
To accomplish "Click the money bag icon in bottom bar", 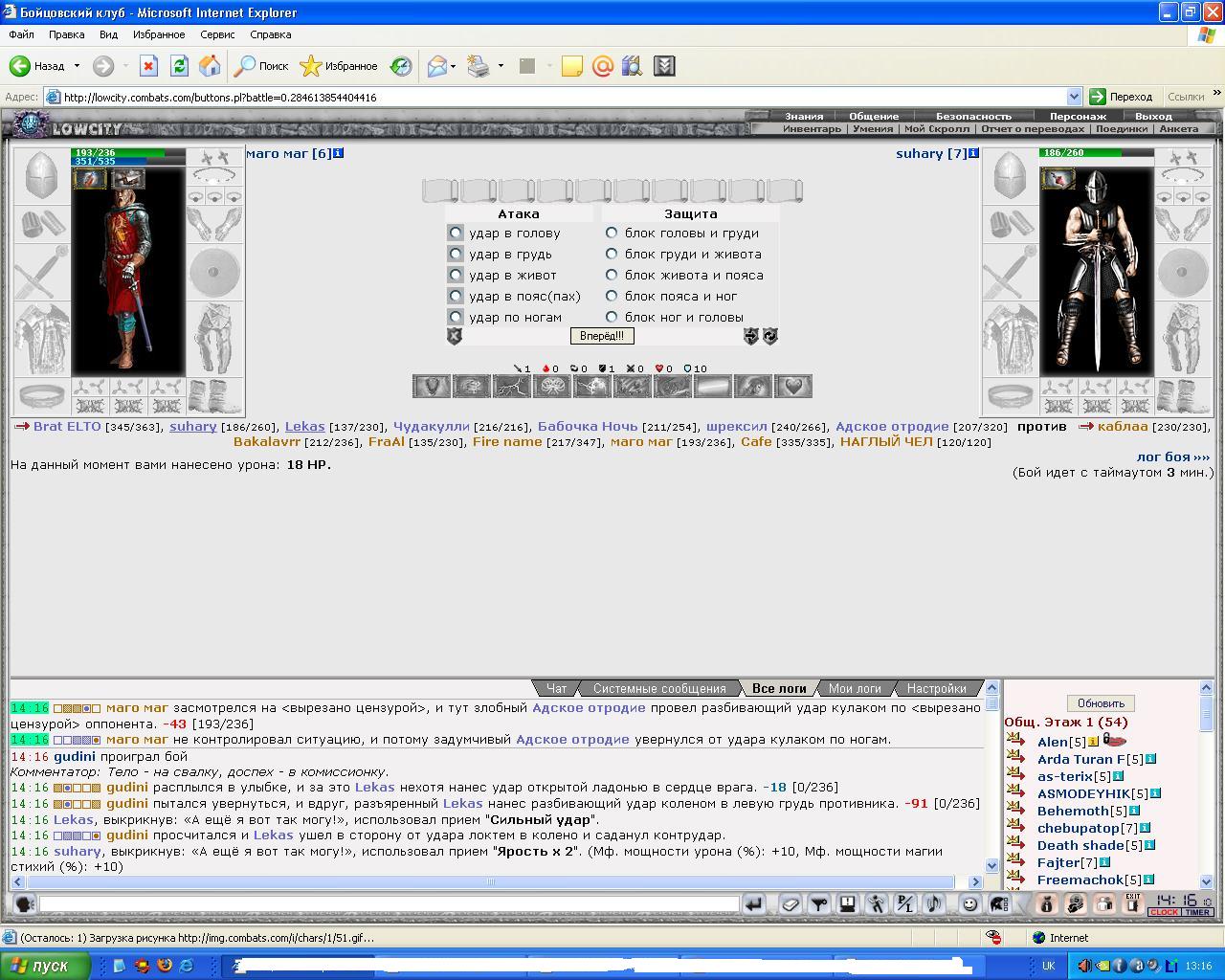I will (x=1046, y=903).
